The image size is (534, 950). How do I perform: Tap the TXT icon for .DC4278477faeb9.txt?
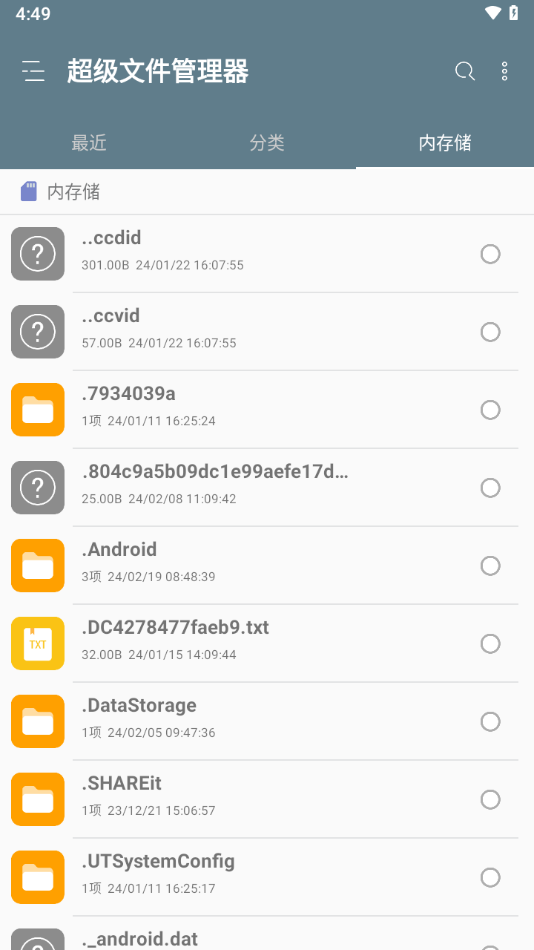38,643
